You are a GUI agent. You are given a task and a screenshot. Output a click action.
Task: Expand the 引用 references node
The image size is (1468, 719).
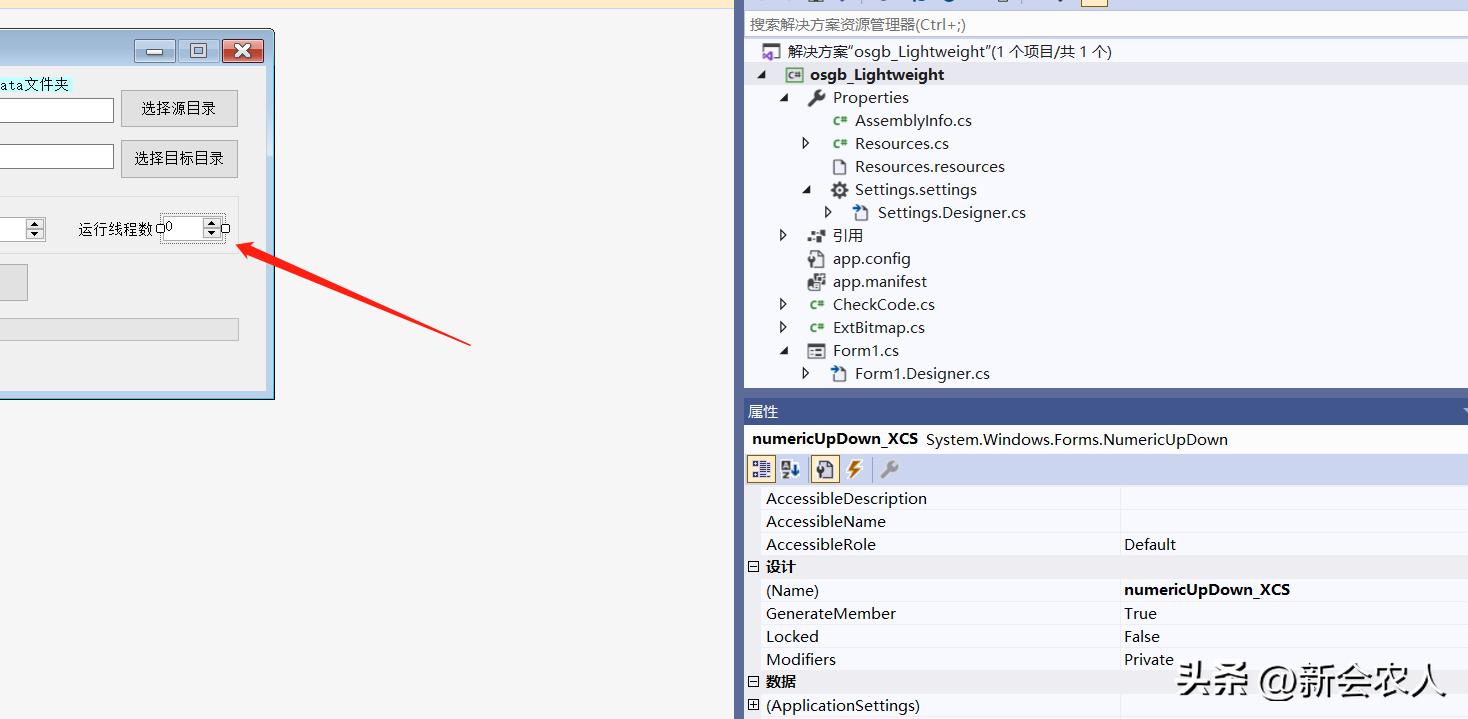tap(783, 235)
